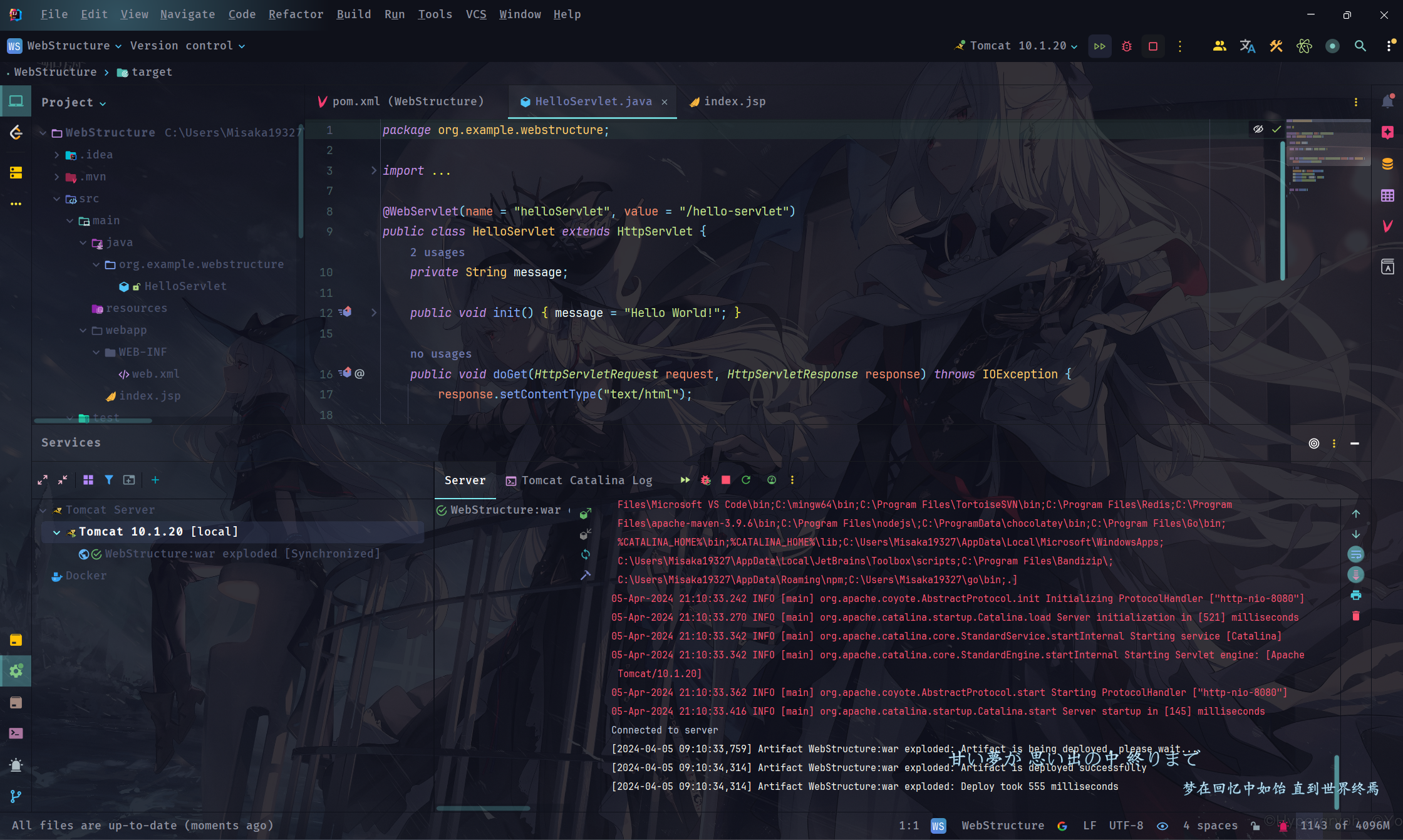
Task: Open Search Everywhere magnifier
Action: point(1360,46)
